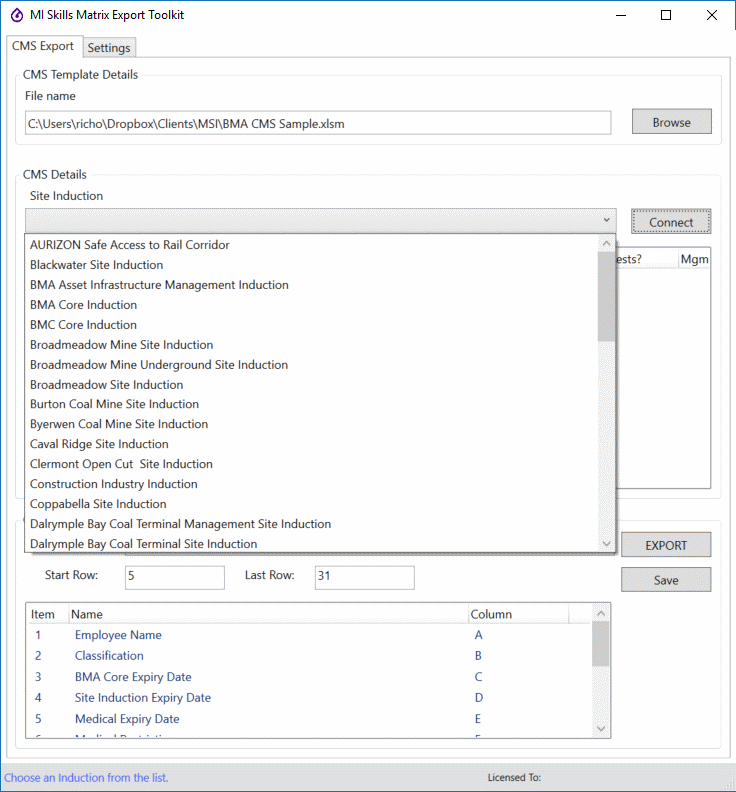Maximize the Export Toolkit window
The image size is (736, 792).
(x=666, y=15)
